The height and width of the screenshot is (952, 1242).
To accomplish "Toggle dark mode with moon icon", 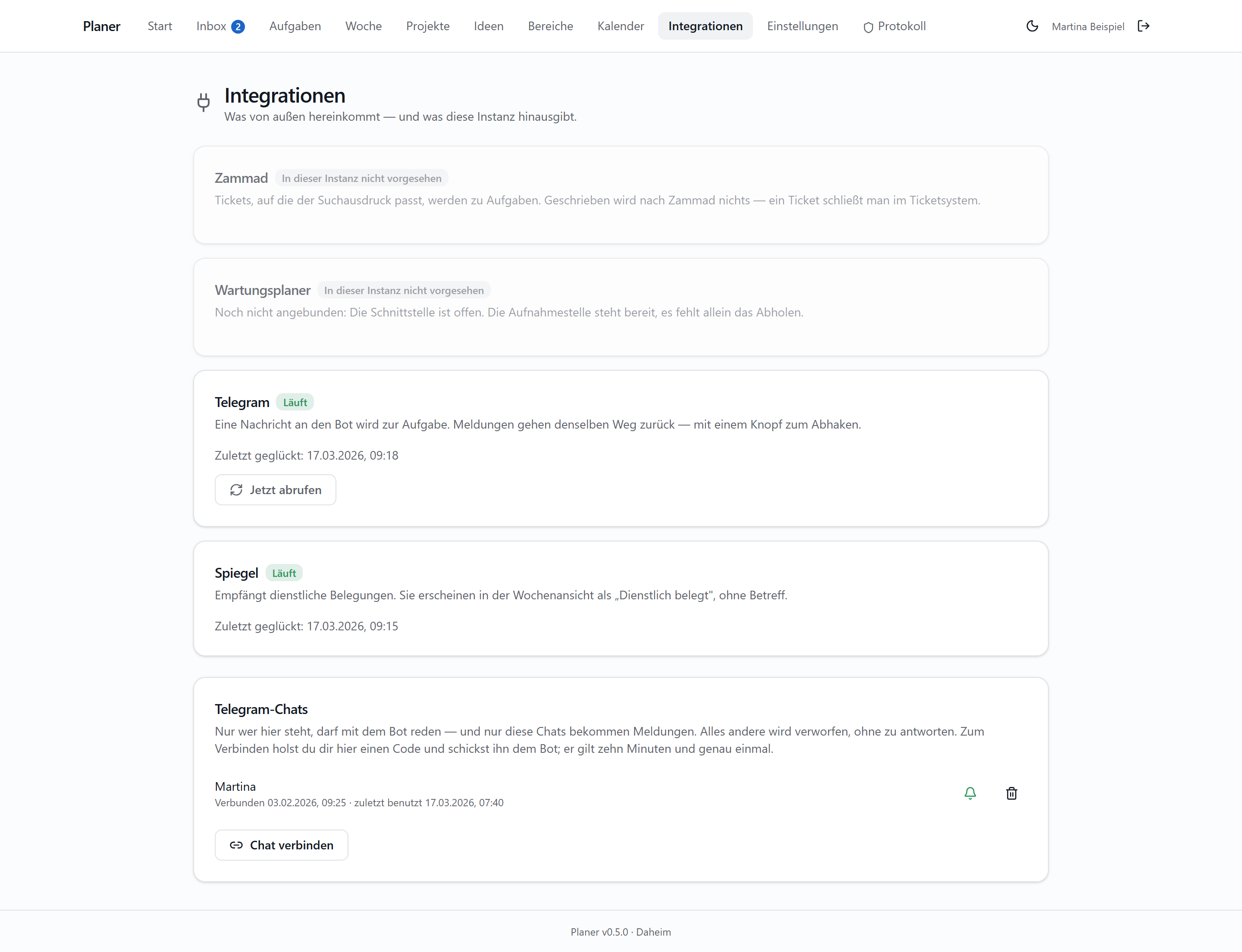I will tap(1032, 26).
